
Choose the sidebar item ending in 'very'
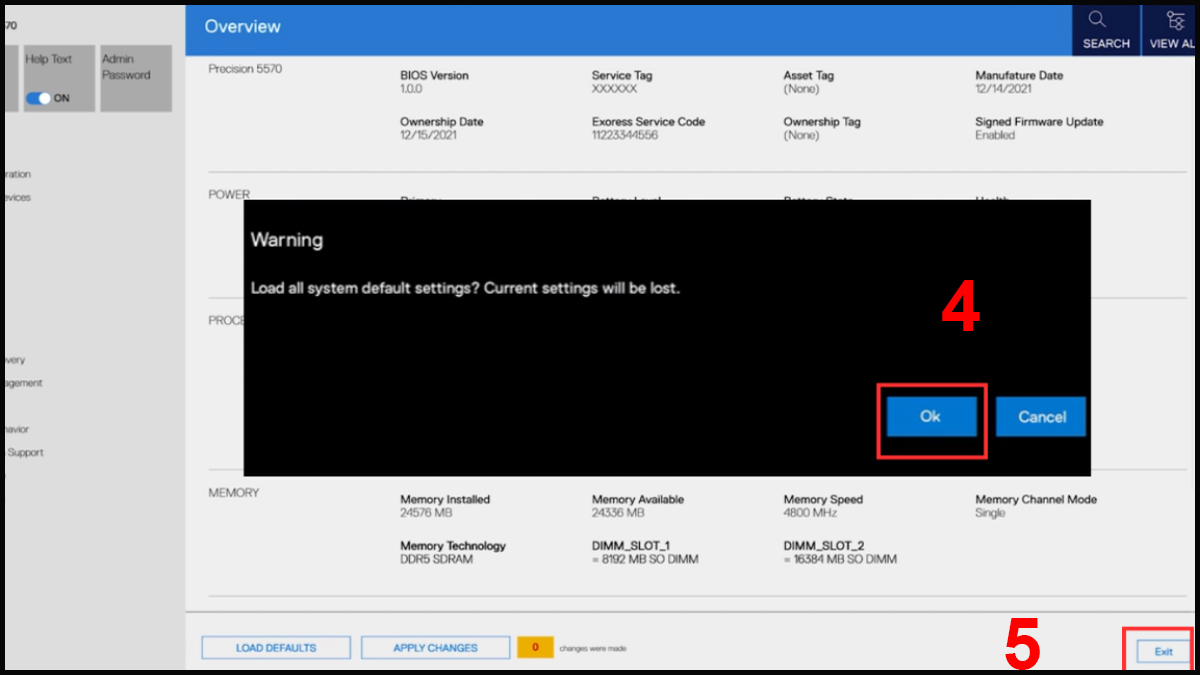[14, 360]
